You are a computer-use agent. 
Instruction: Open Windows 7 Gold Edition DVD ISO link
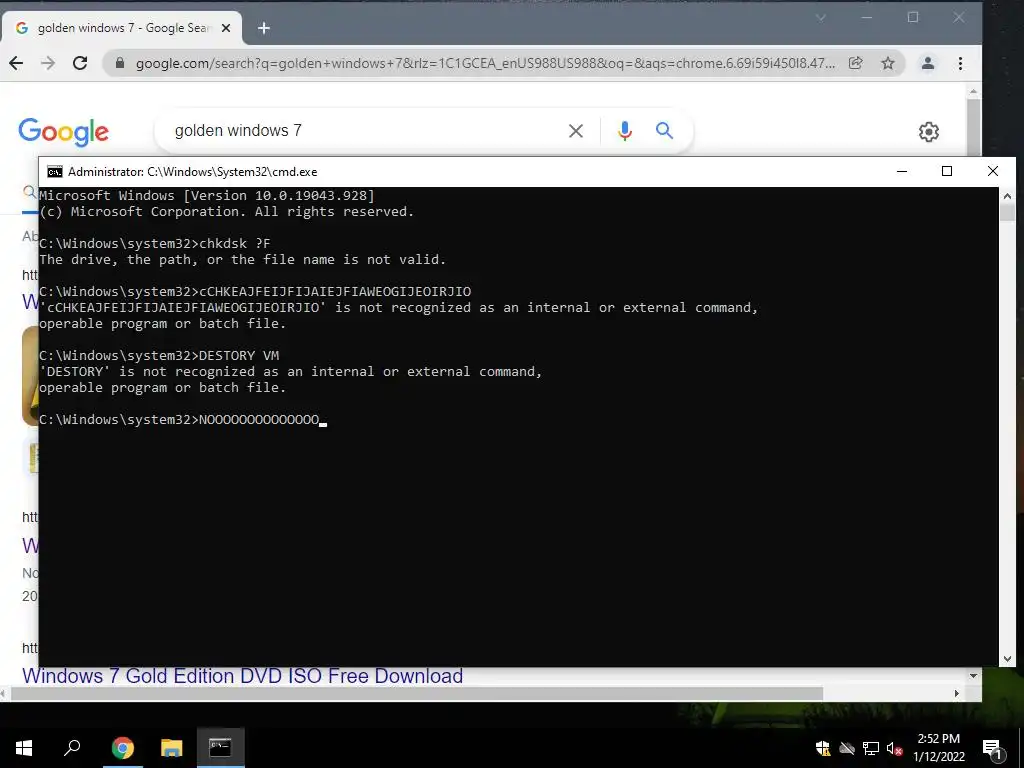pos(242,676)
